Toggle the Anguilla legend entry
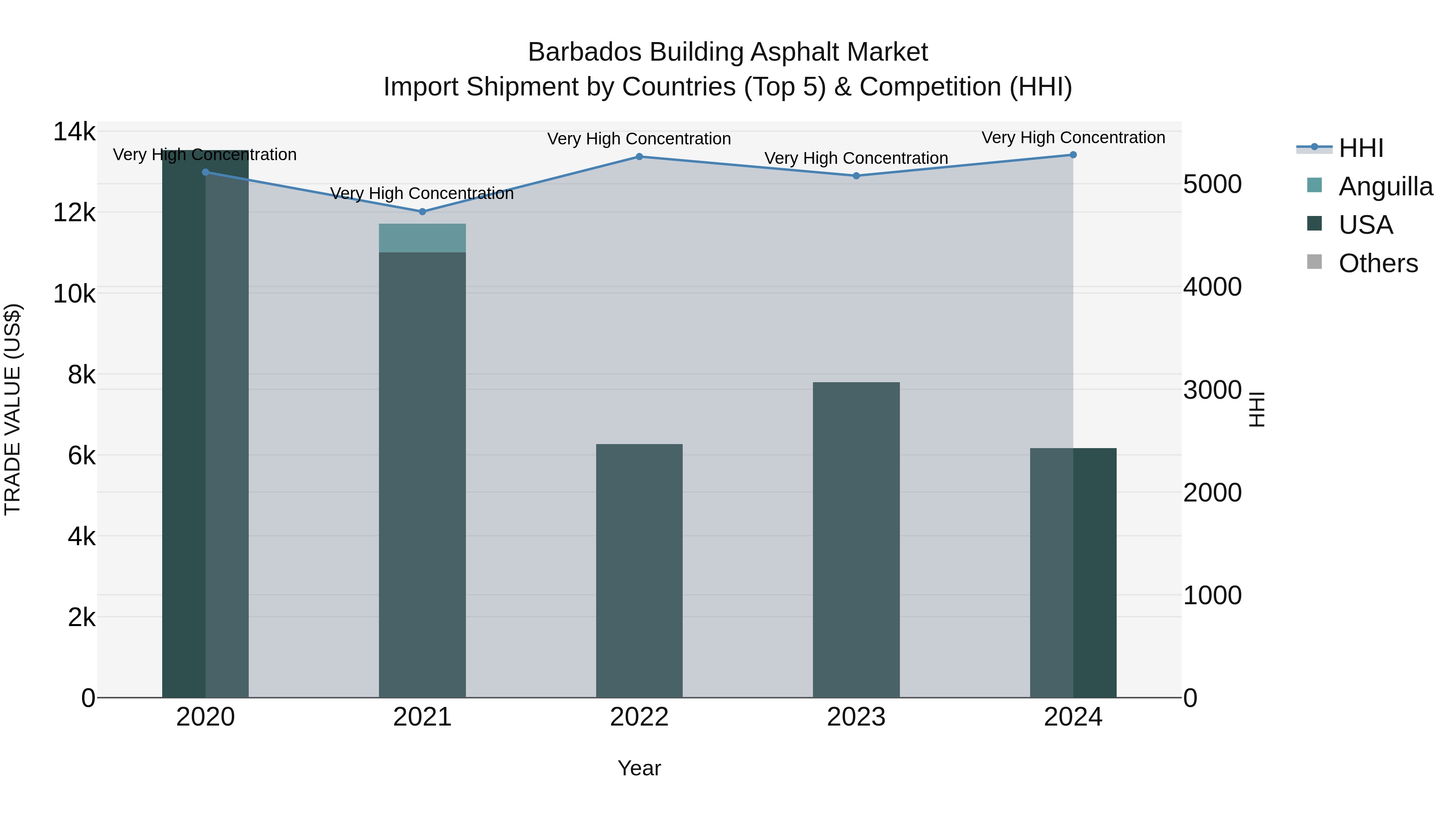 click(1370, 186)
